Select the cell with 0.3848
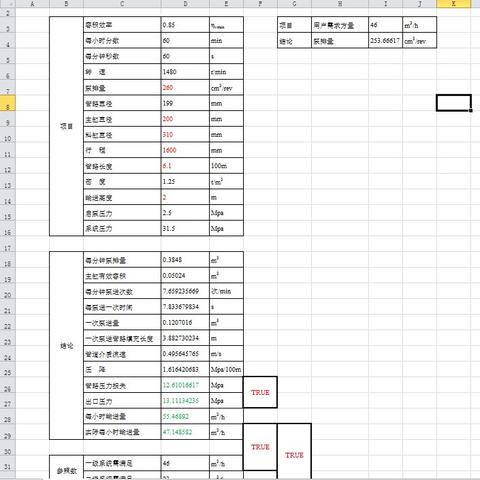The width and height of the screenshot is (480, 480). (185, 260)
